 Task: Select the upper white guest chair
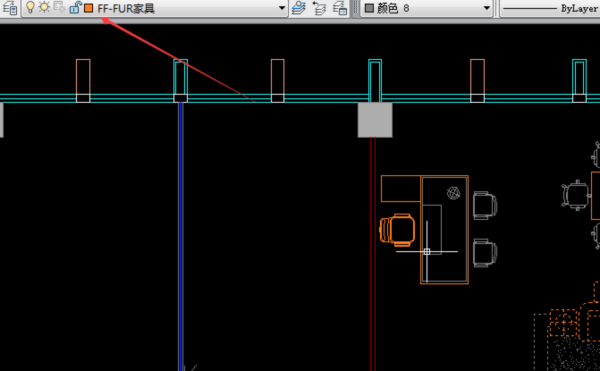(x=485, y=205)
